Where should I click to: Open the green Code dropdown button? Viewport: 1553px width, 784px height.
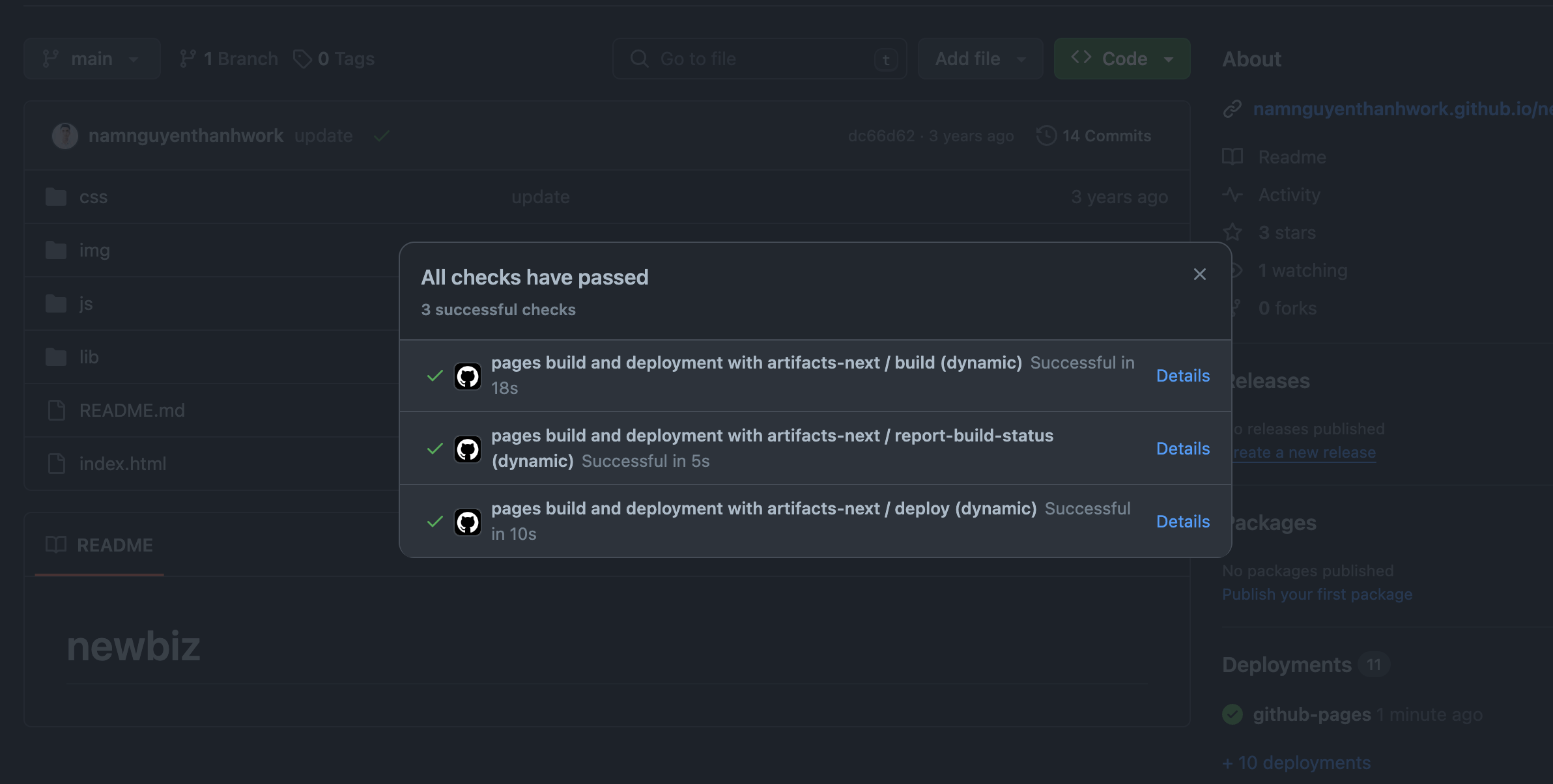click(x=1122, y=59)
